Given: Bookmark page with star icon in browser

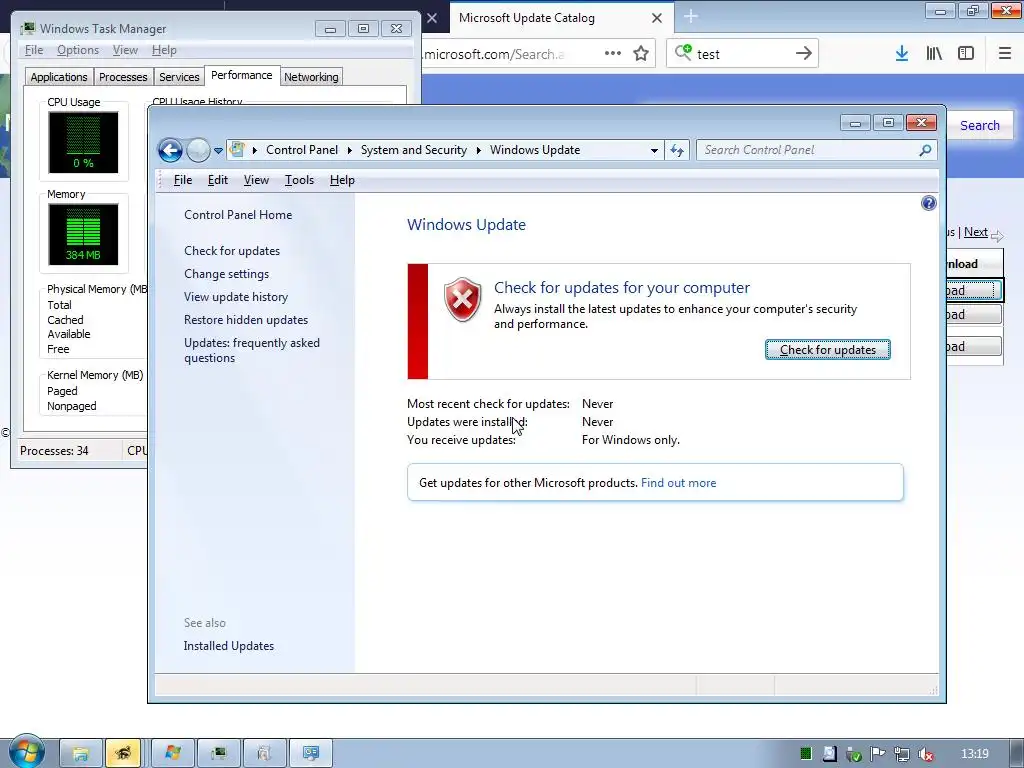Looking at the screenshot, I should coord(641,54).
